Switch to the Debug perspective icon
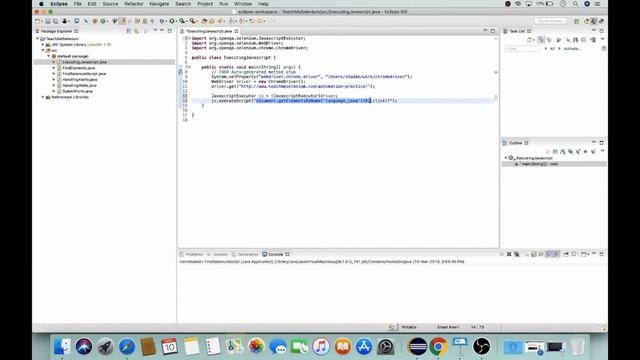640x360 pixels. pyautogui.click(x=601, y=21)
